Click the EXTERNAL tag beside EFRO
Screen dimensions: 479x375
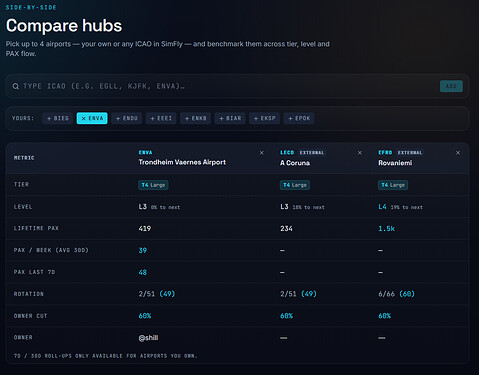410,153
